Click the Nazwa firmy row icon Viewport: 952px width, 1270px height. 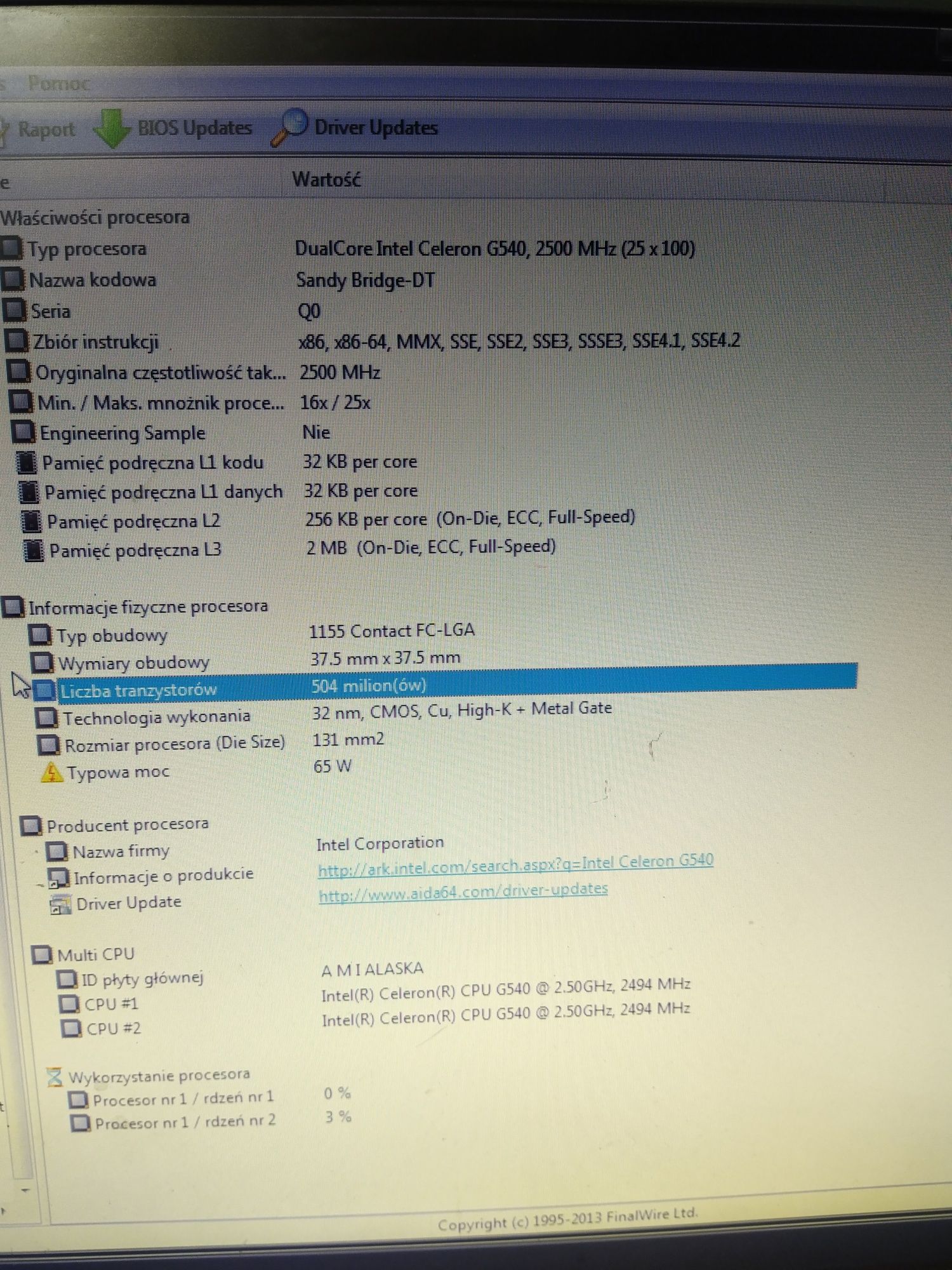(56, 851)
